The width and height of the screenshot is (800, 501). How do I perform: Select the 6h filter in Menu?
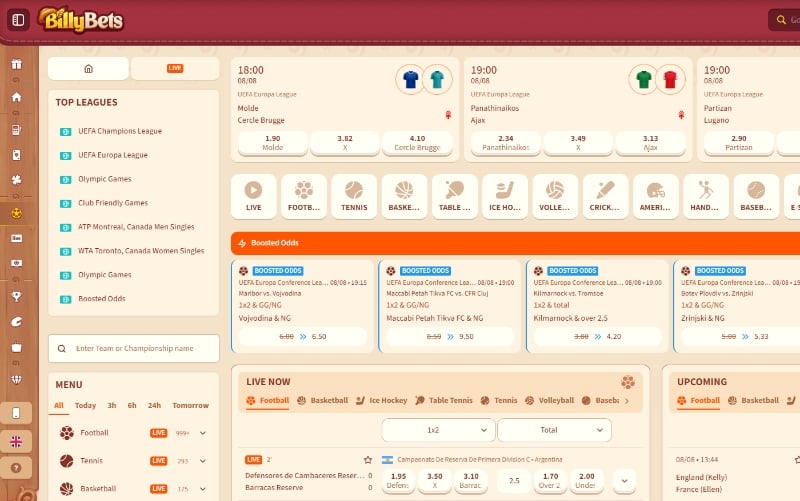[132, 406]
